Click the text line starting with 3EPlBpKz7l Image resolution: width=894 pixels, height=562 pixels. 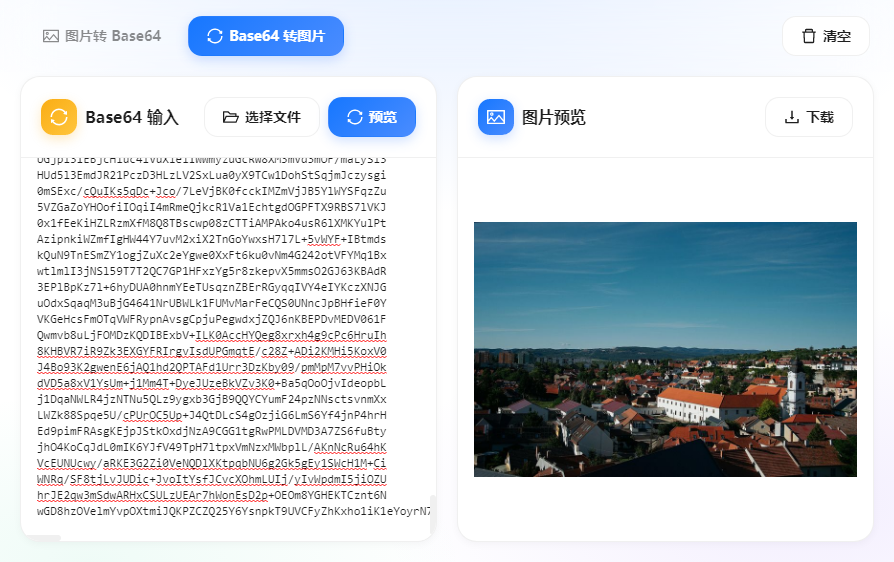(212, 287)
